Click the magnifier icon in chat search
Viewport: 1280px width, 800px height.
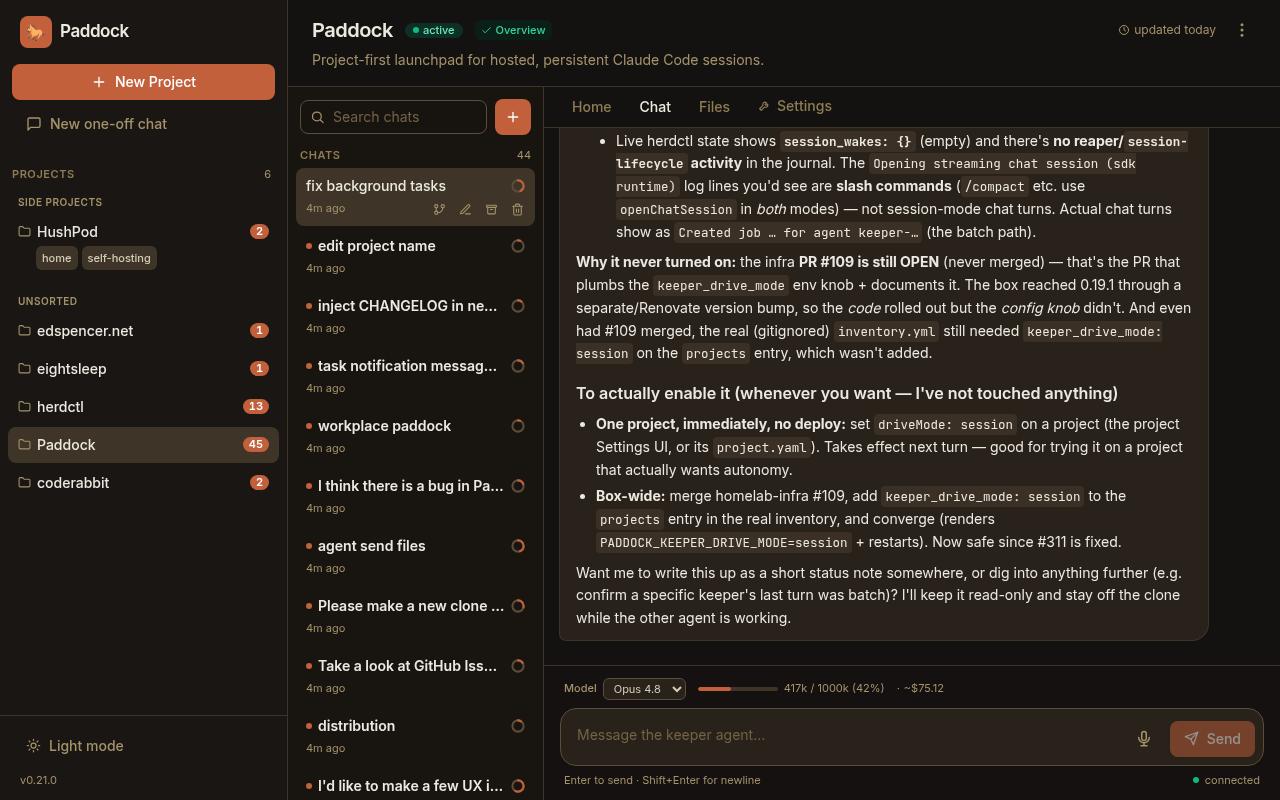point(318,117)
